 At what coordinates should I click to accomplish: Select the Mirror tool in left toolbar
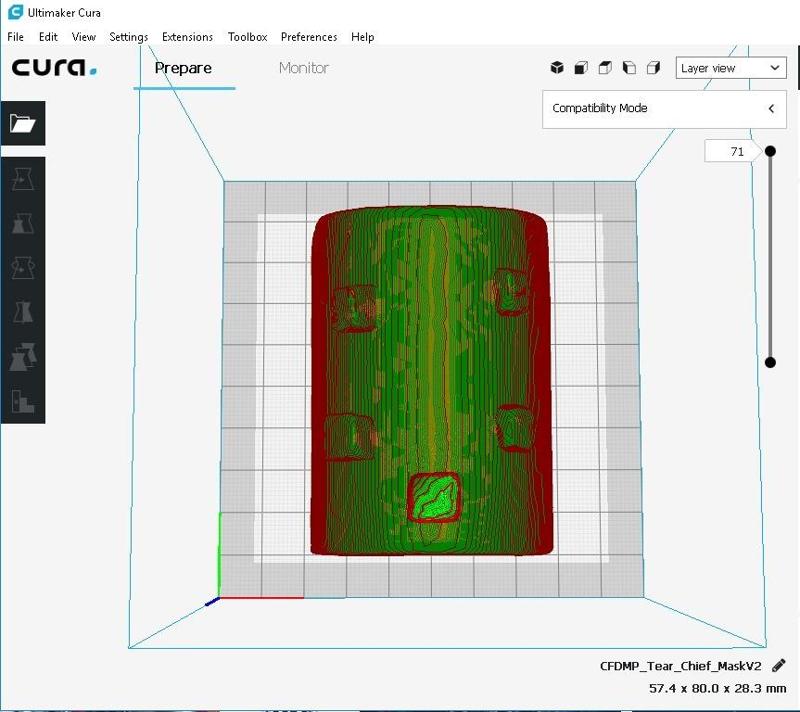pyautogui.click(x=22, y=312)
